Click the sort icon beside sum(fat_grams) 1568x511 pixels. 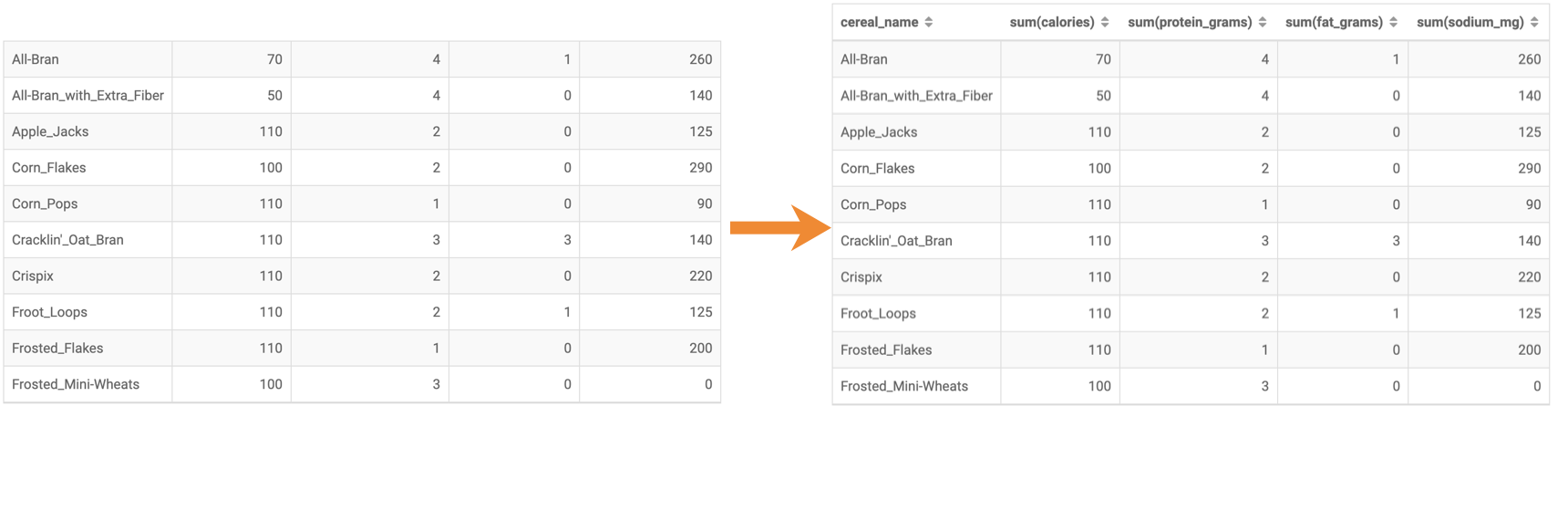1393,22
